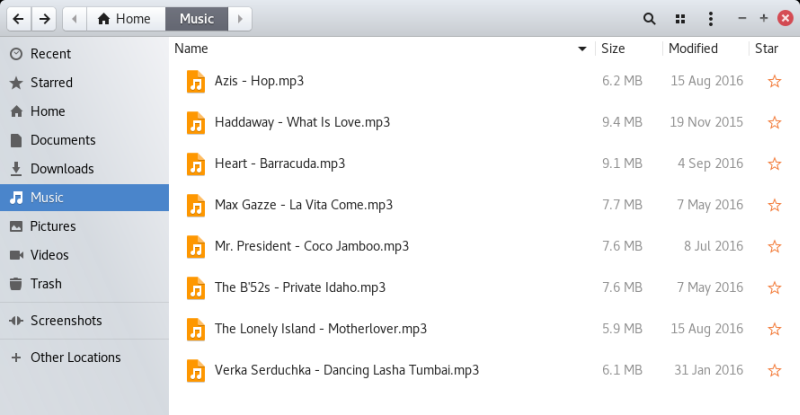Click the 6.2 MB size value

pyautogui.click(x=622, y=81)
